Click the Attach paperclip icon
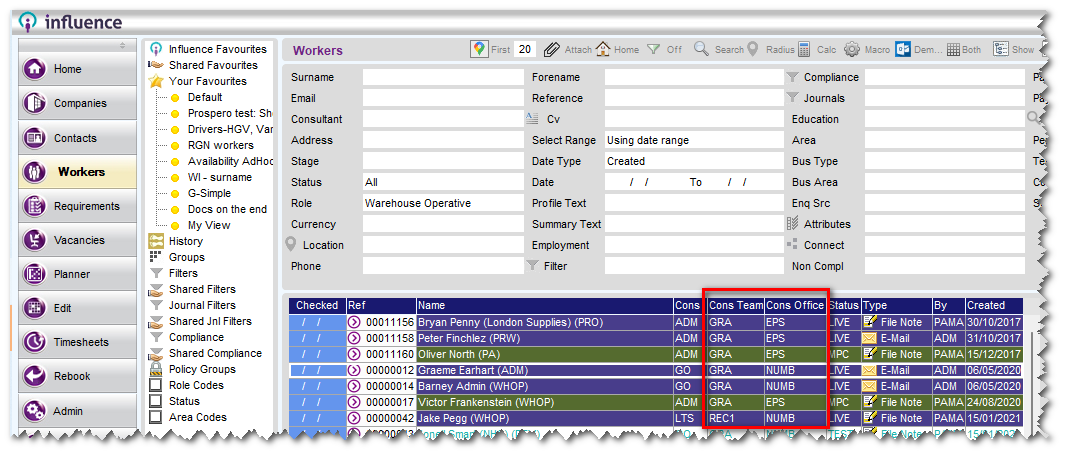 551,49
